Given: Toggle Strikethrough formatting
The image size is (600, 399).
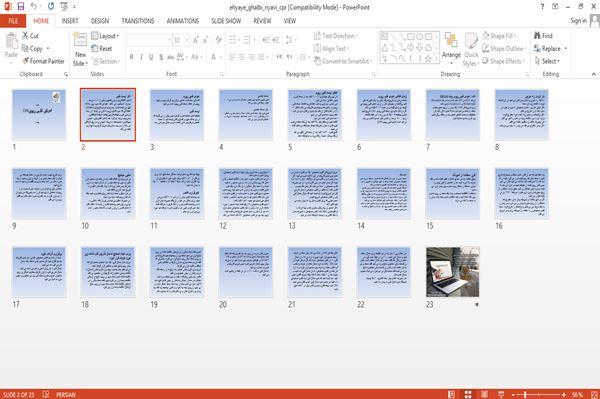Looking at the screenshot, I should pos(171,57).
